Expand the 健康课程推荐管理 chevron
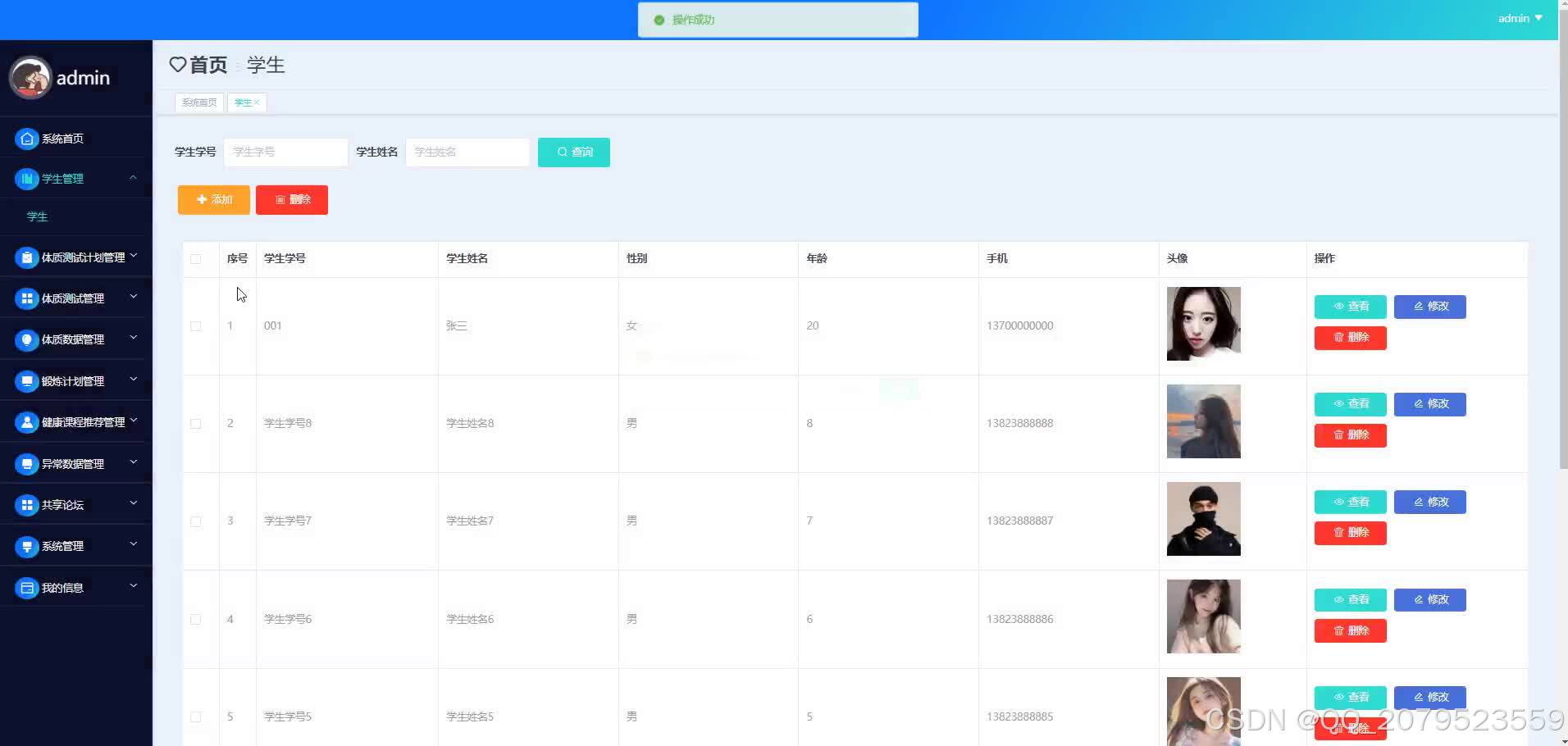1568x746 pixels. [134, 421]
